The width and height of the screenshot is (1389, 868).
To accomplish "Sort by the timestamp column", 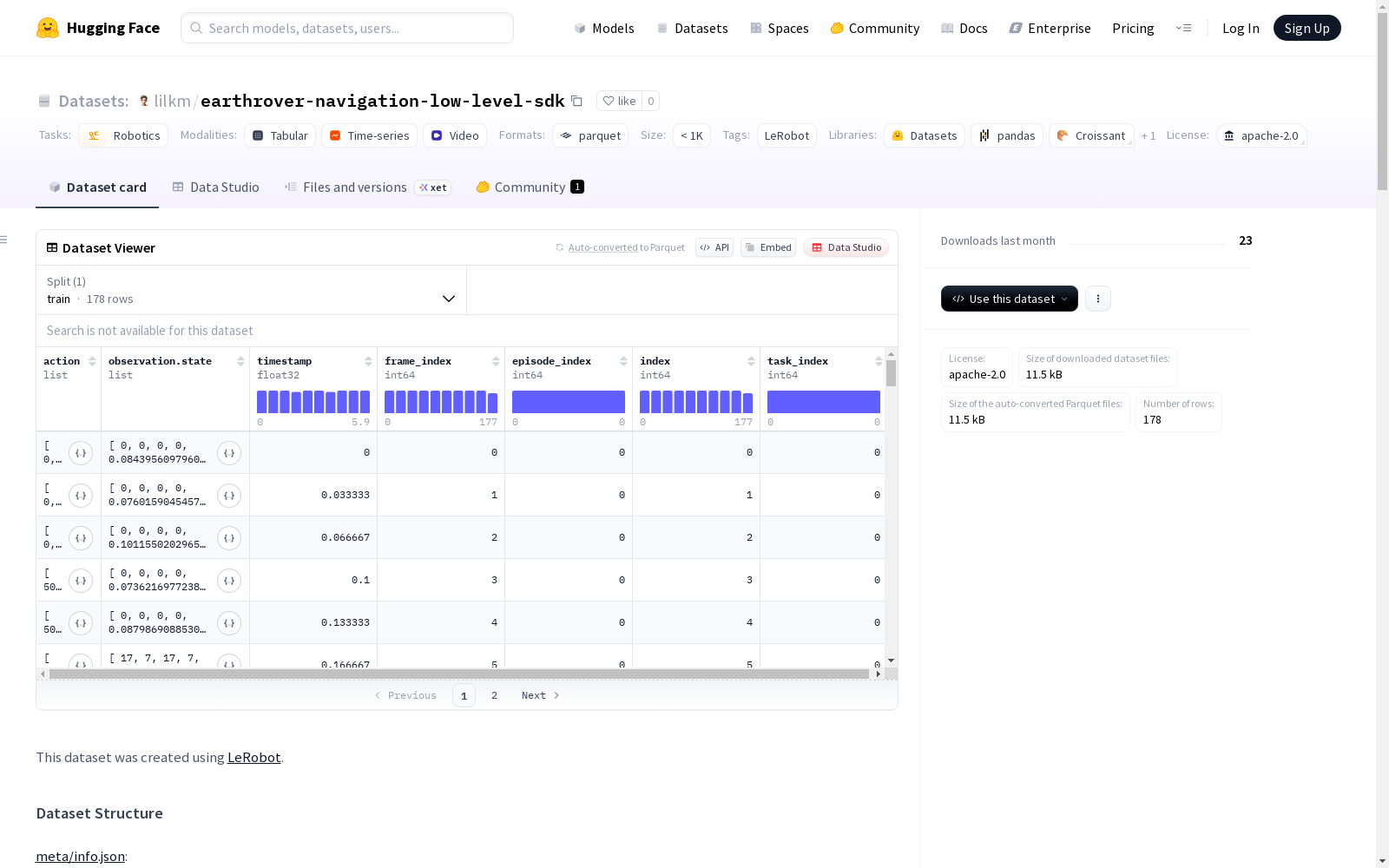I will pyautogui.click(x=368, y=361).
